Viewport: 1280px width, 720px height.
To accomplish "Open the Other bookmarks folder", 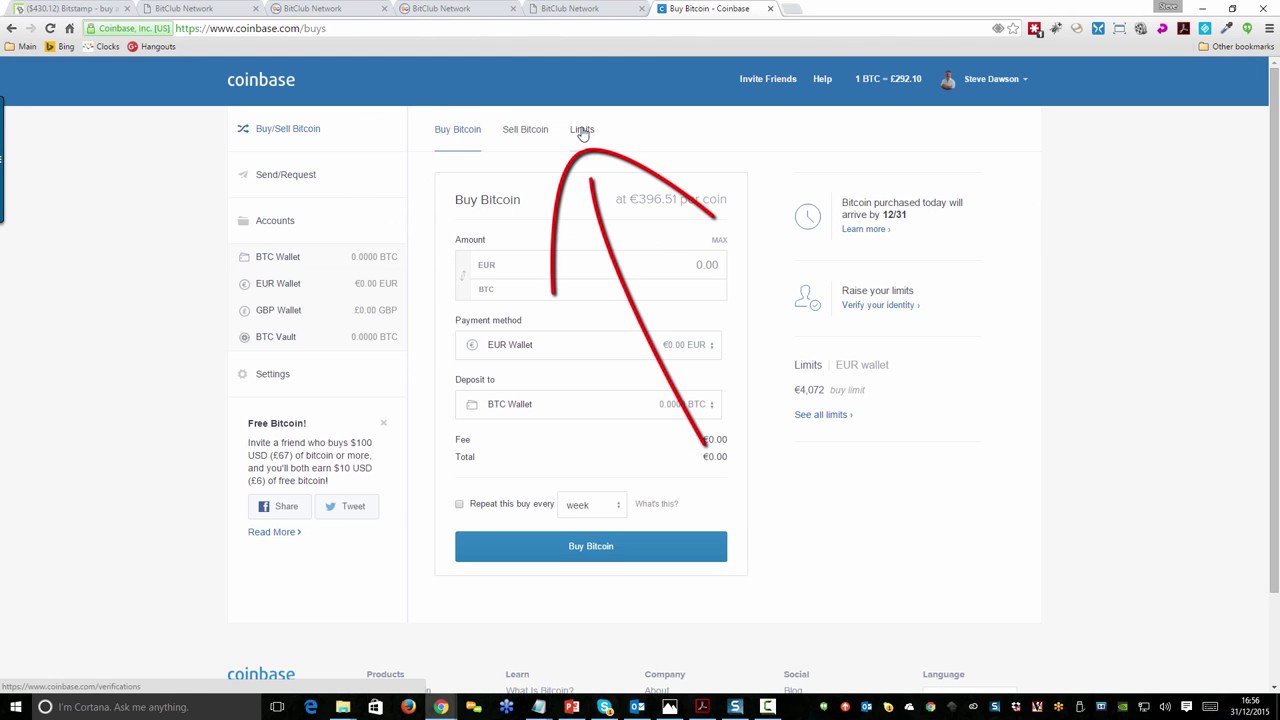I will (1236, 47).
